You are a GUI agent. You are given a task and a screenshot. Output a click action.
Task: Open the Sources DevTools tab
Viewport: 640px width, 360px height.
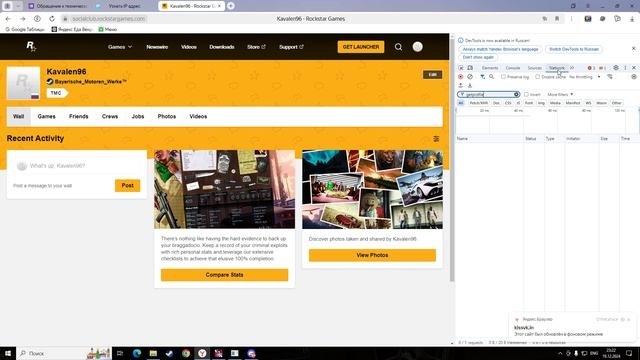(534, 68)
